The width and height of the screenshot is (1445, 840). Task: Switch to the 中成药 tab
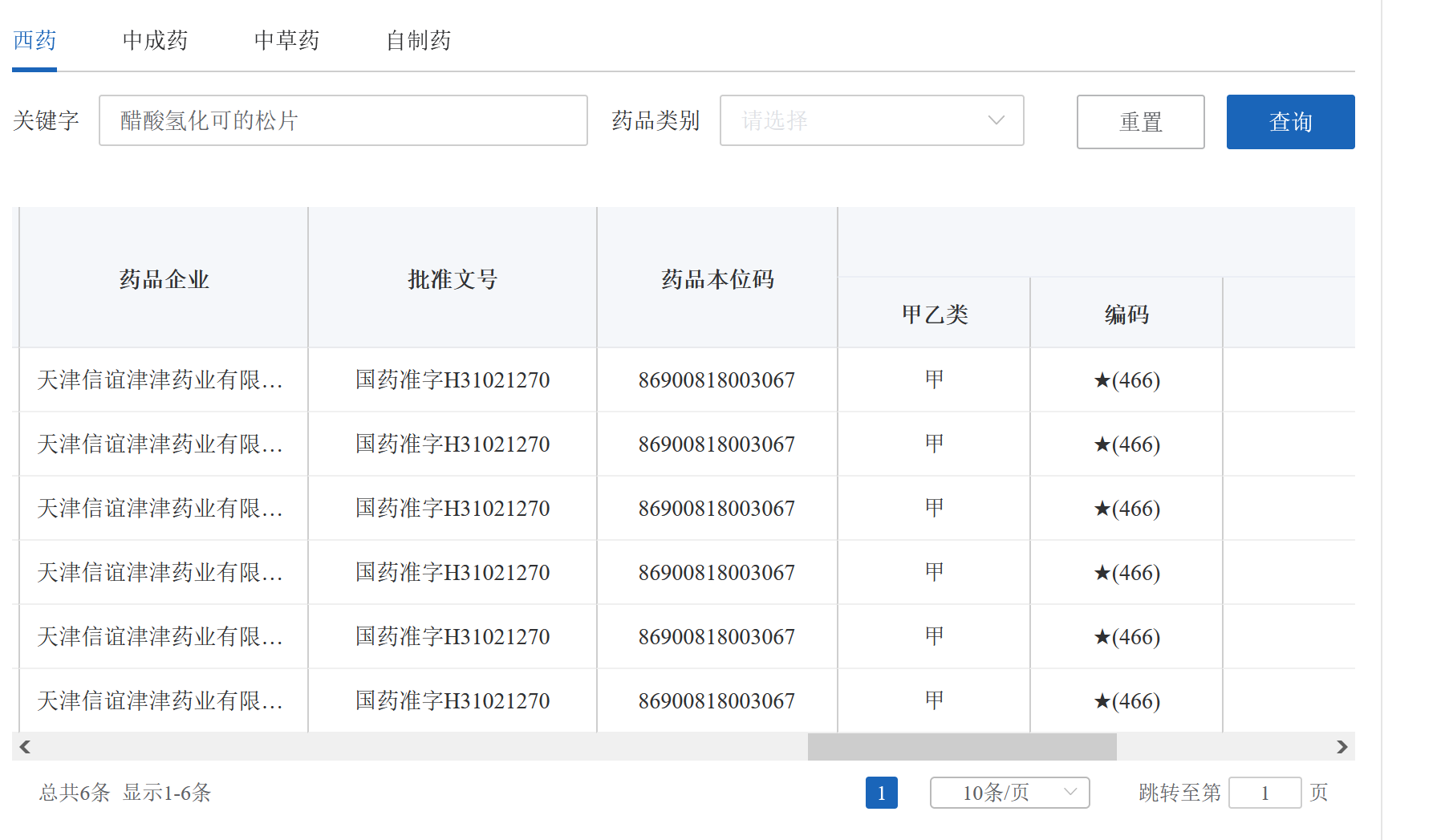coord(155,40)
